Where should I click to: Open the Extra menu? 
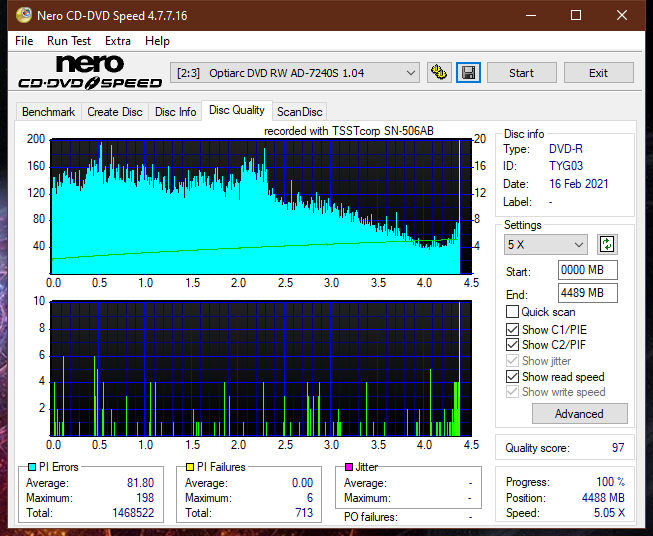(118, 41)
